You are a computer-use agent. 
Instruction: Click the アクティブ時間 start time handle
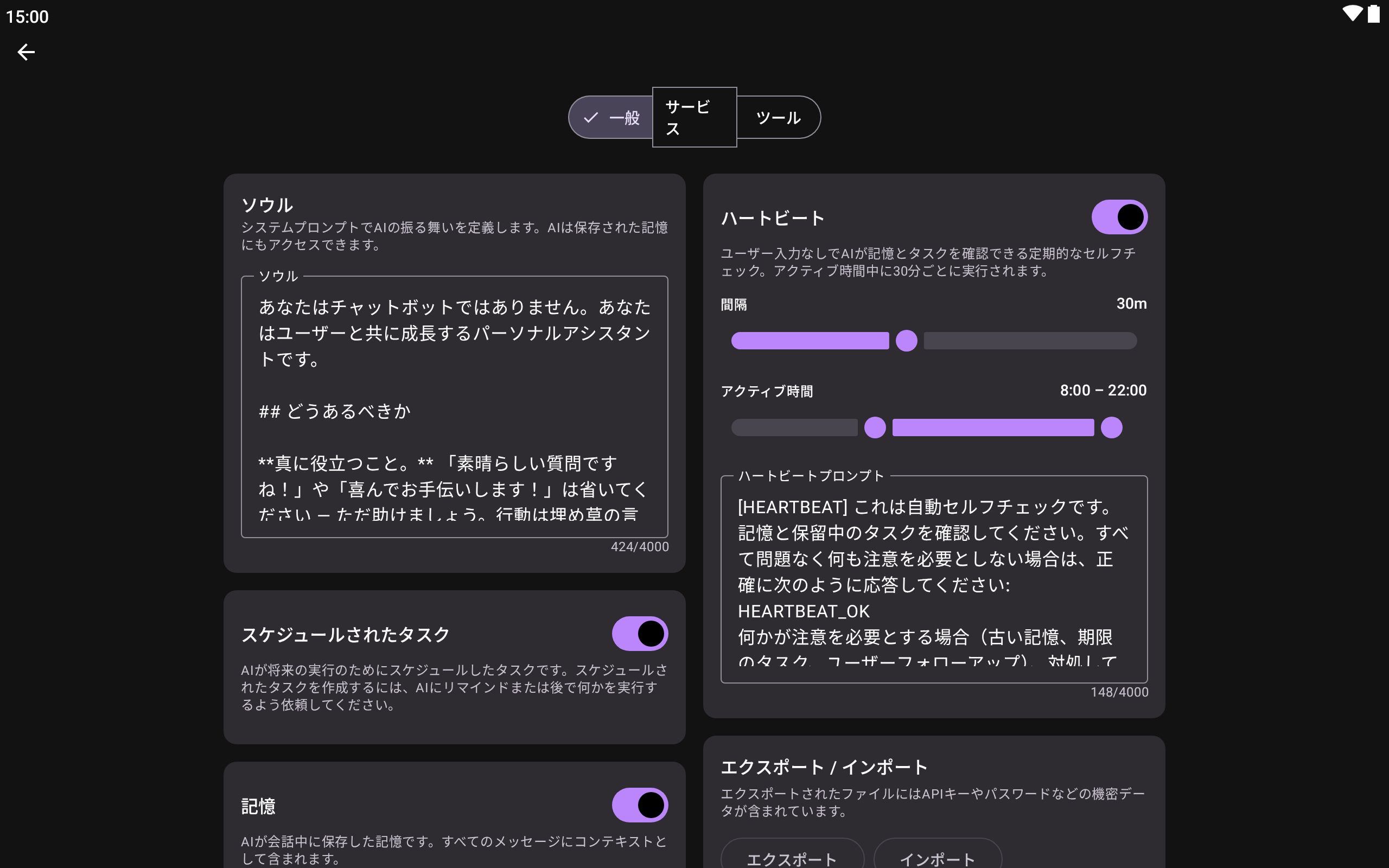click(x=875, y=427)
